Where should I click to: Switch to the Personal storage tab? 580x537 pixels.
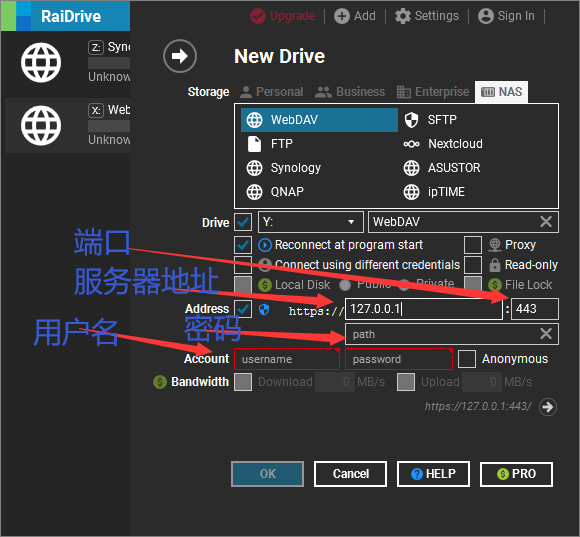(x=272, y=92)
